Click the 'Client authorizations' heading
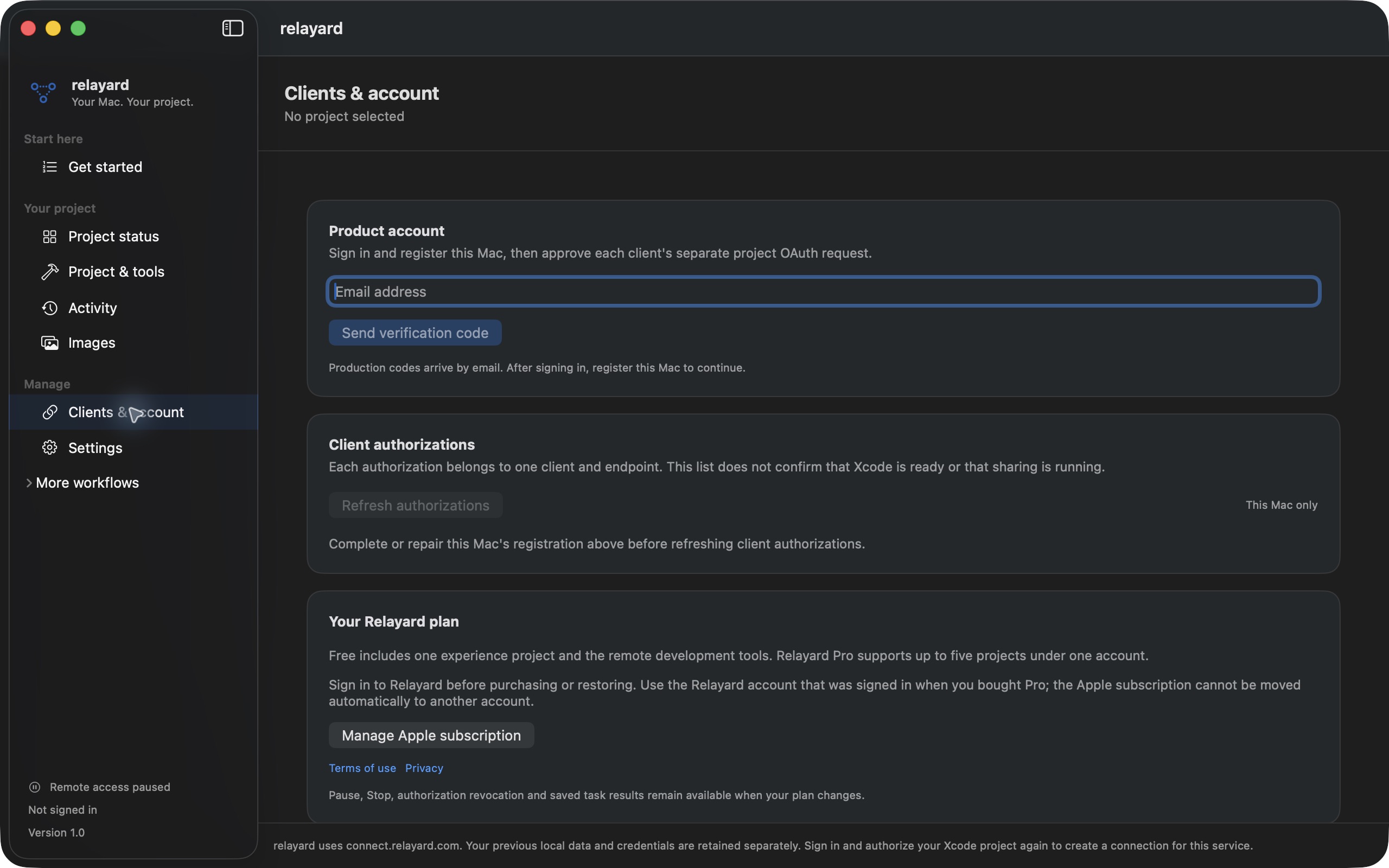The height and width of the screenshot is (868, 1389). 402,445
